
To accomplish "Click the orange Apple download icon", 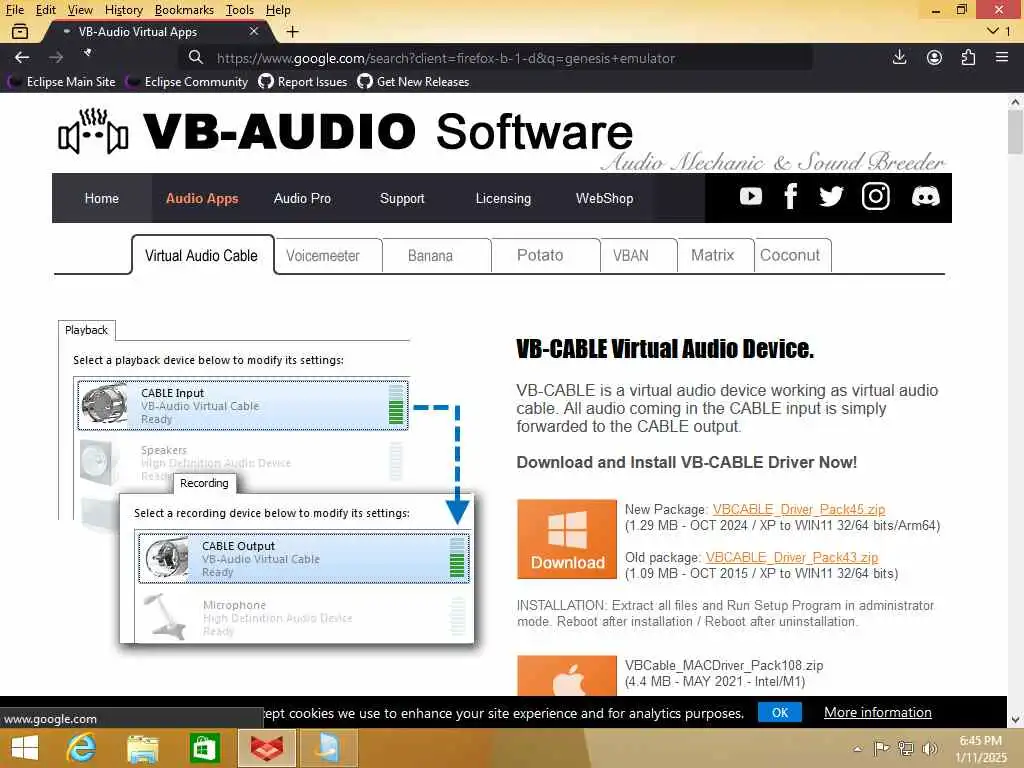I will tap(567, 676).
